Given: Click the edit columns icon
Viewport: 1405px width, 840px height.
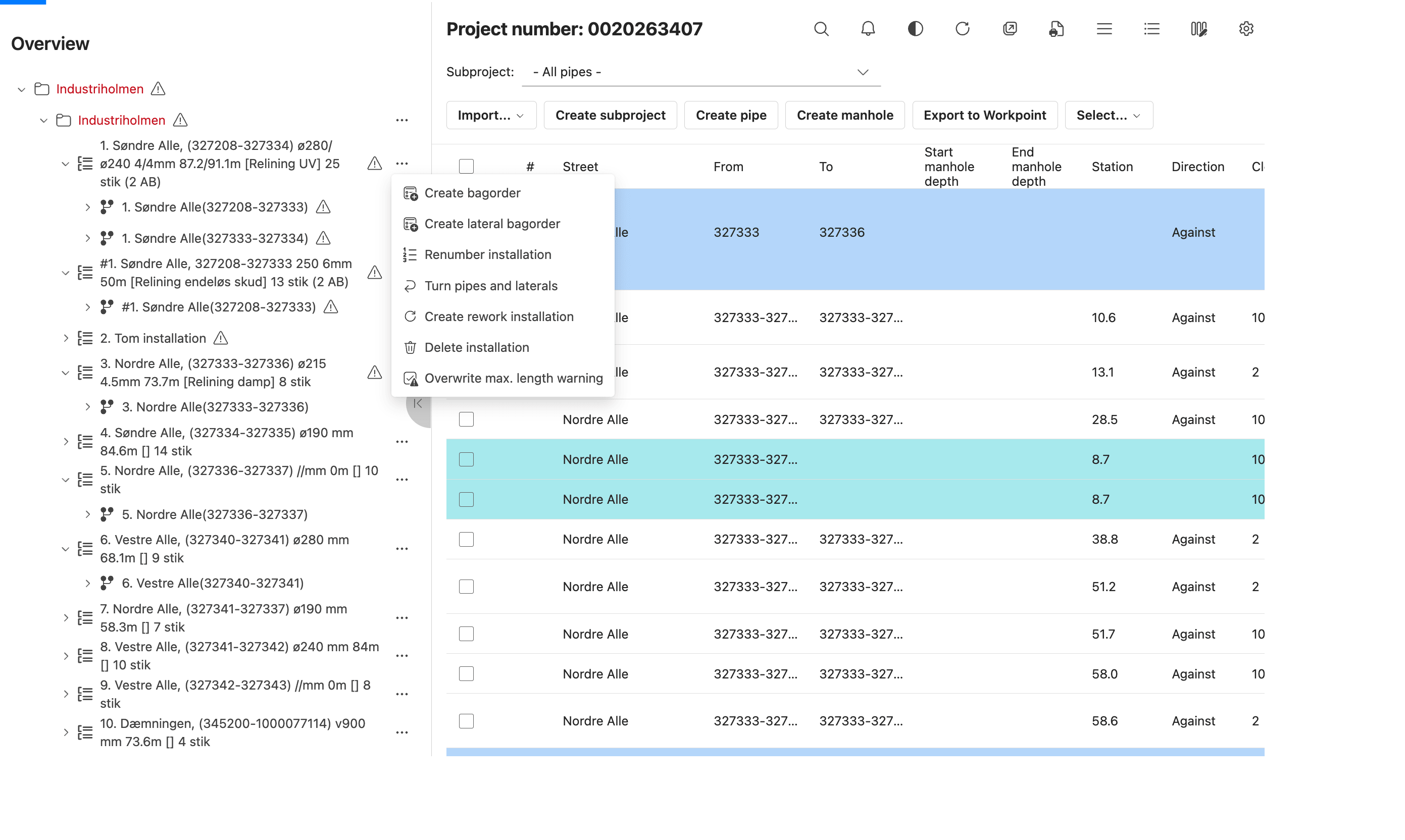Looking at the screenshot, I should tap(1199, 29).
